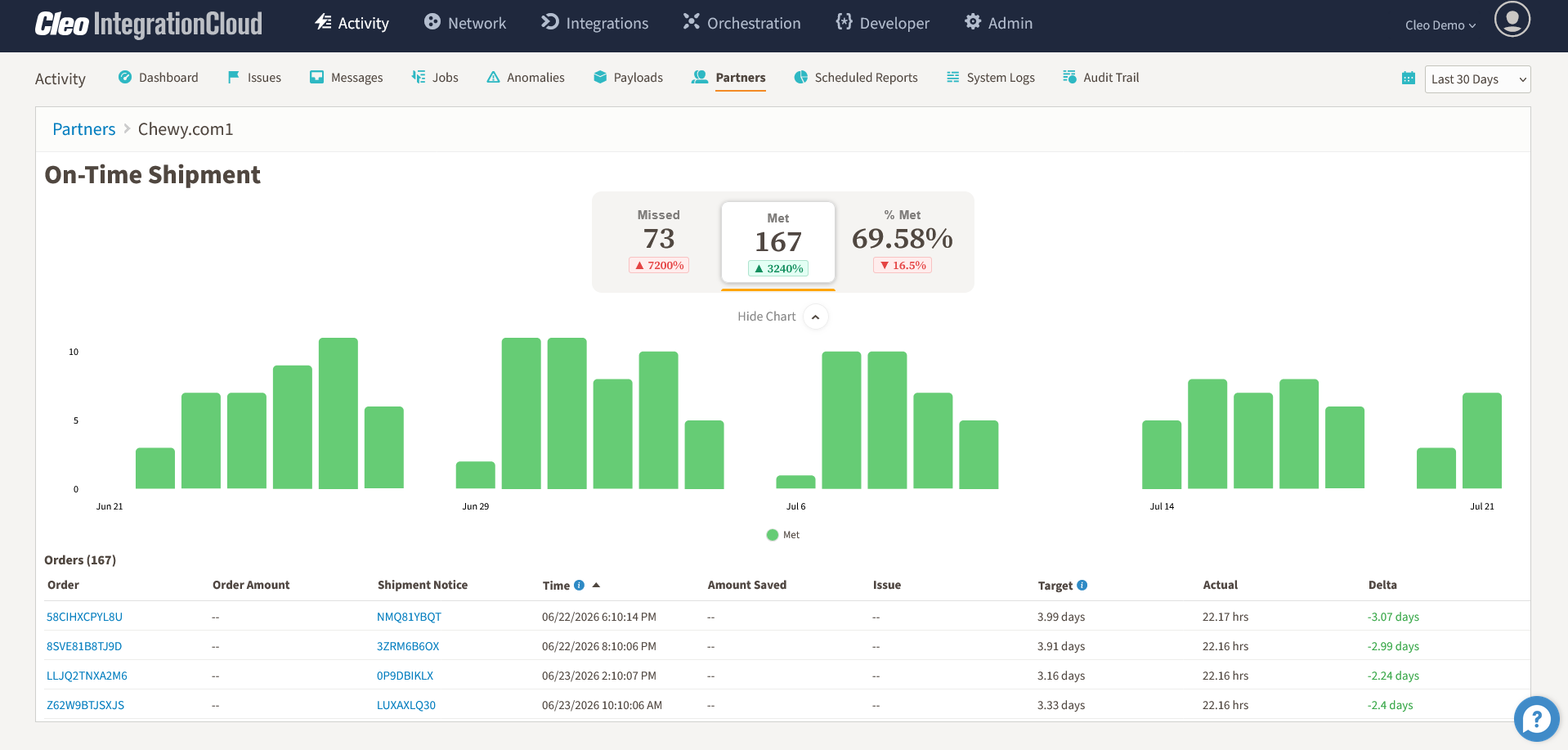
Task: Open the Network top menu
Action: coord(465,23)
